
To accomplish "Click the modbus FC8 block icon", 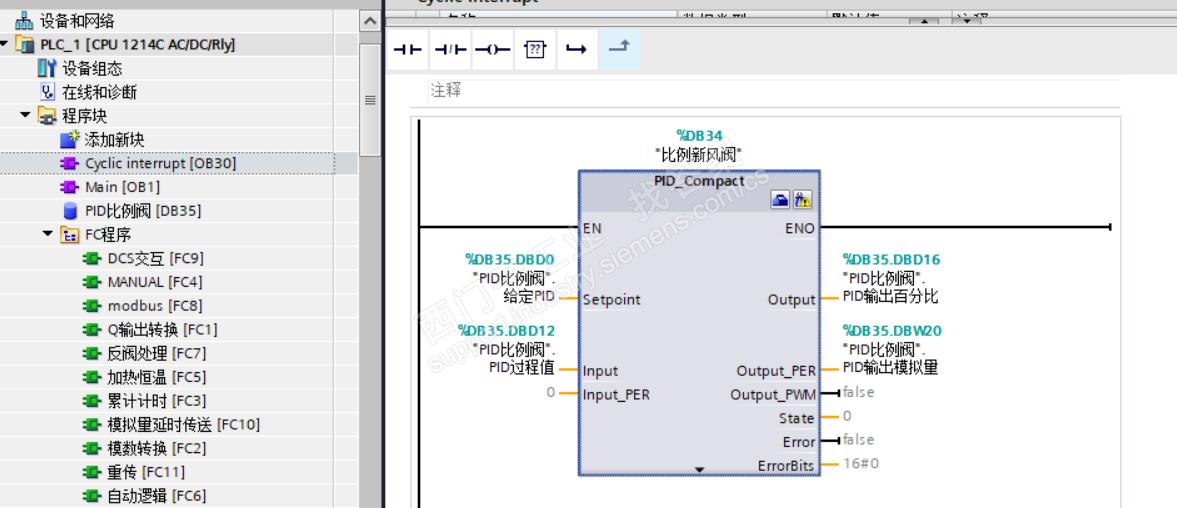I will pyautogui.click(x=92, y=306).
